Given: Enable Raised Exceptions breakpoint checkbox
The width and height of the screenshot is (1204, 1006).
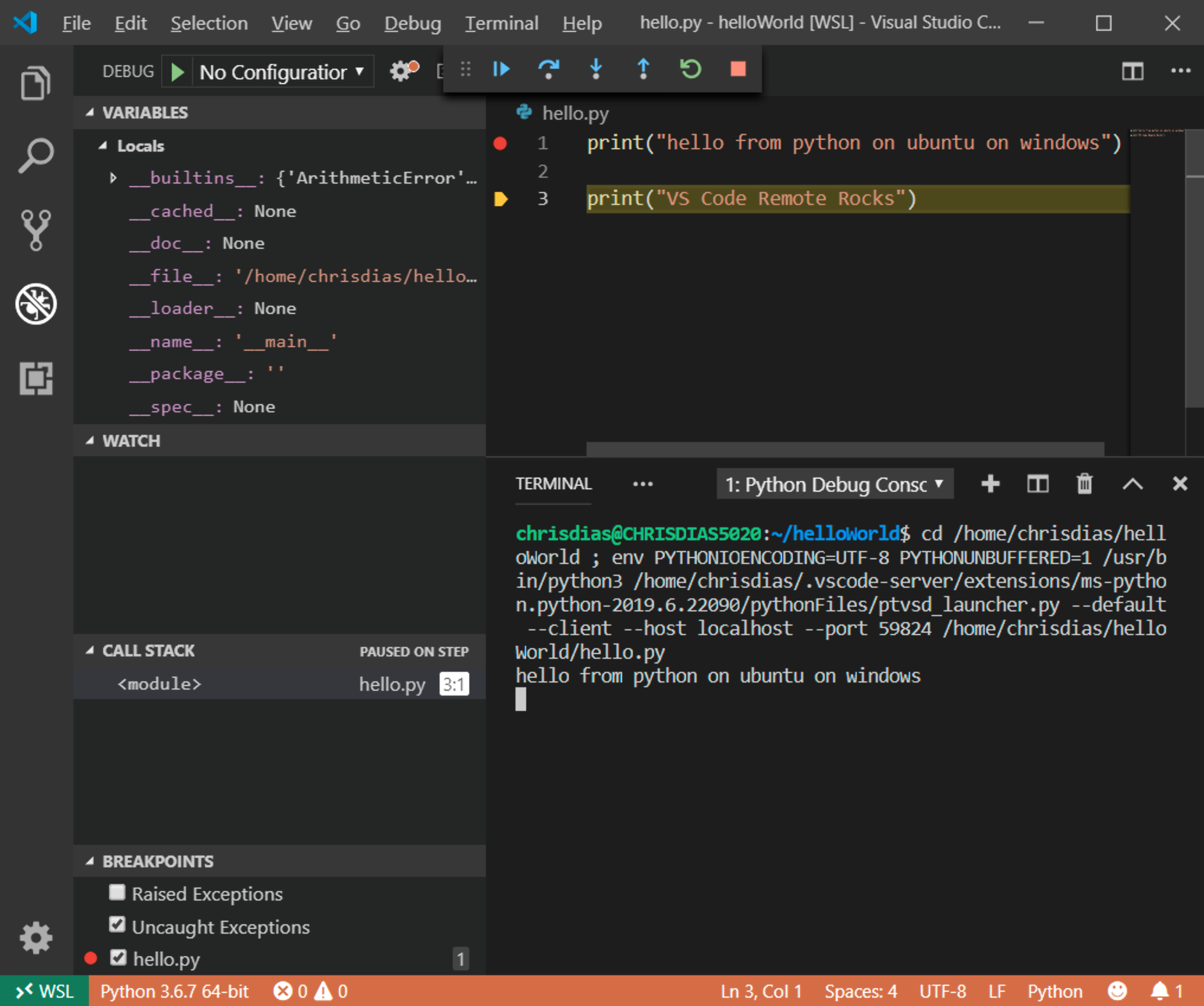Looking at the screenshot, I should [117, 892].
